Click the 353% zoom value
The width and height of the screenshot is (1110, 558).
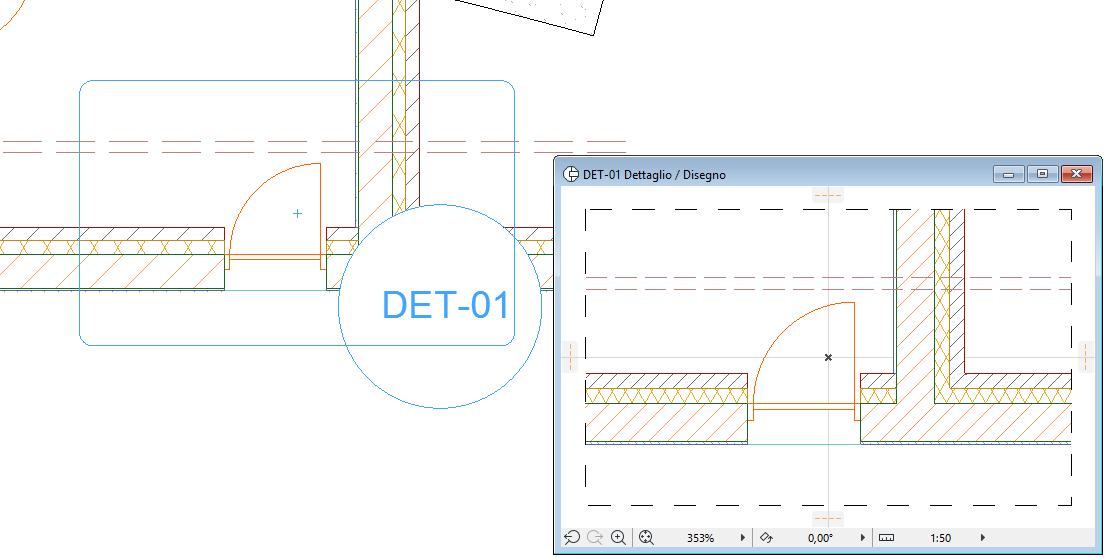(x=700, y=538)
